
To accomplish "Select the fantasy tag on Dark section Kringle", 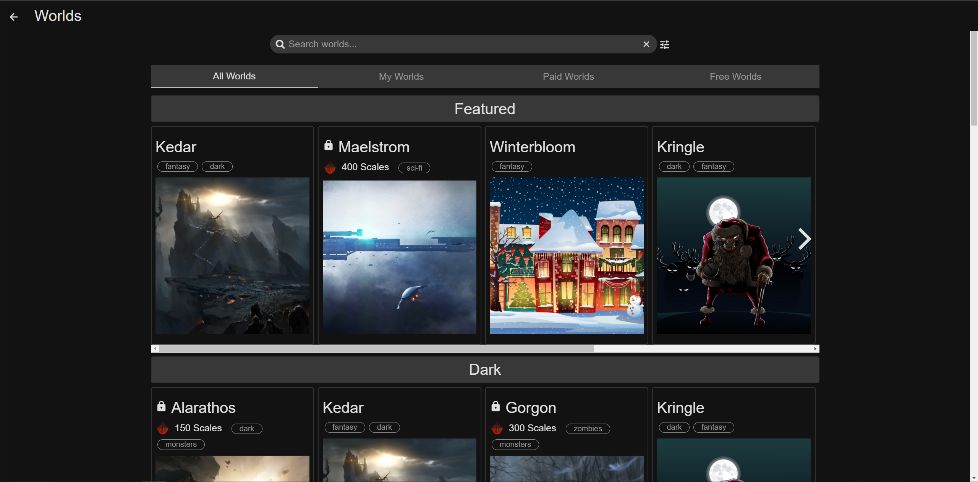I will pos(714,427).
